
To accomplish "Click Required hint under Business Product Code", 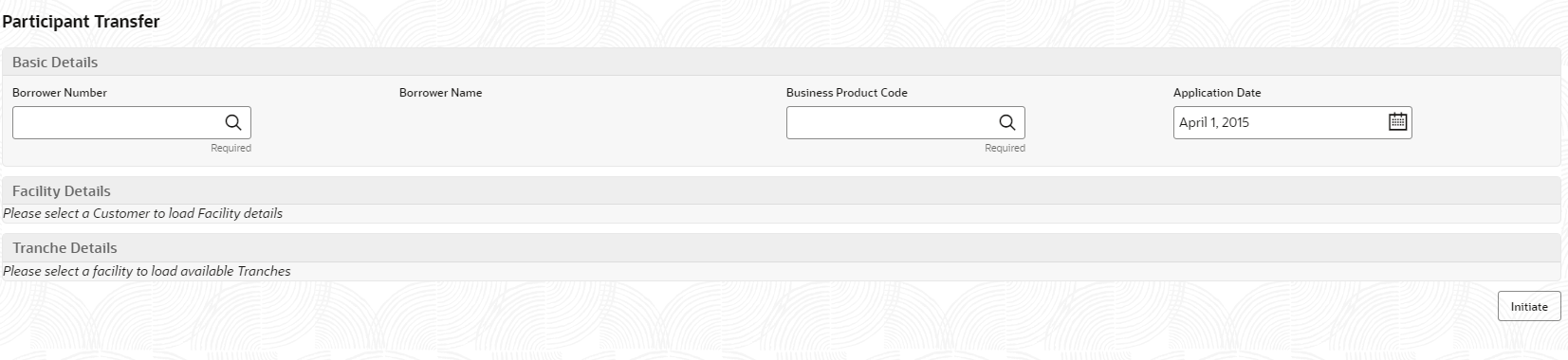I will click(1005, 148).
